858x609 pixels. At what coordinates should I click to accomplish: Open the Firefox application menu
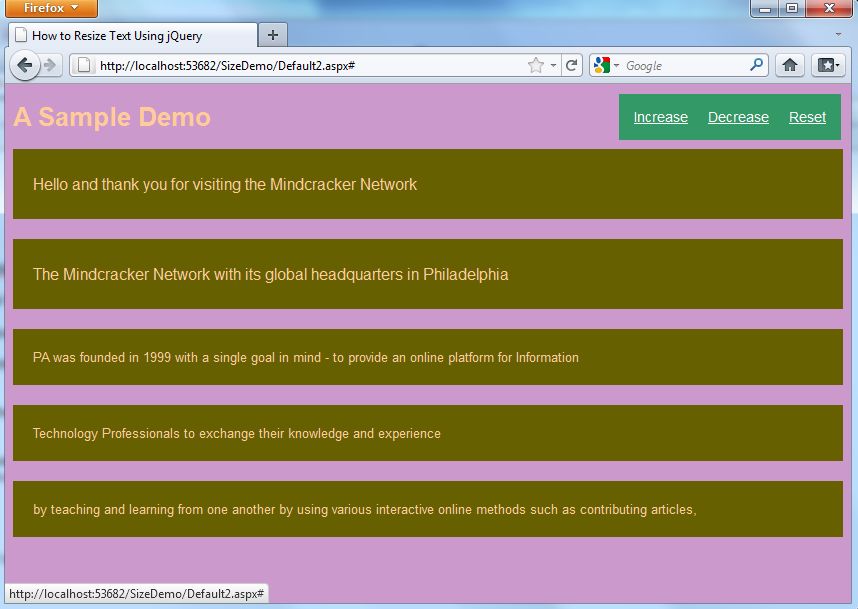pyautogui.click(x=51, y=8)
